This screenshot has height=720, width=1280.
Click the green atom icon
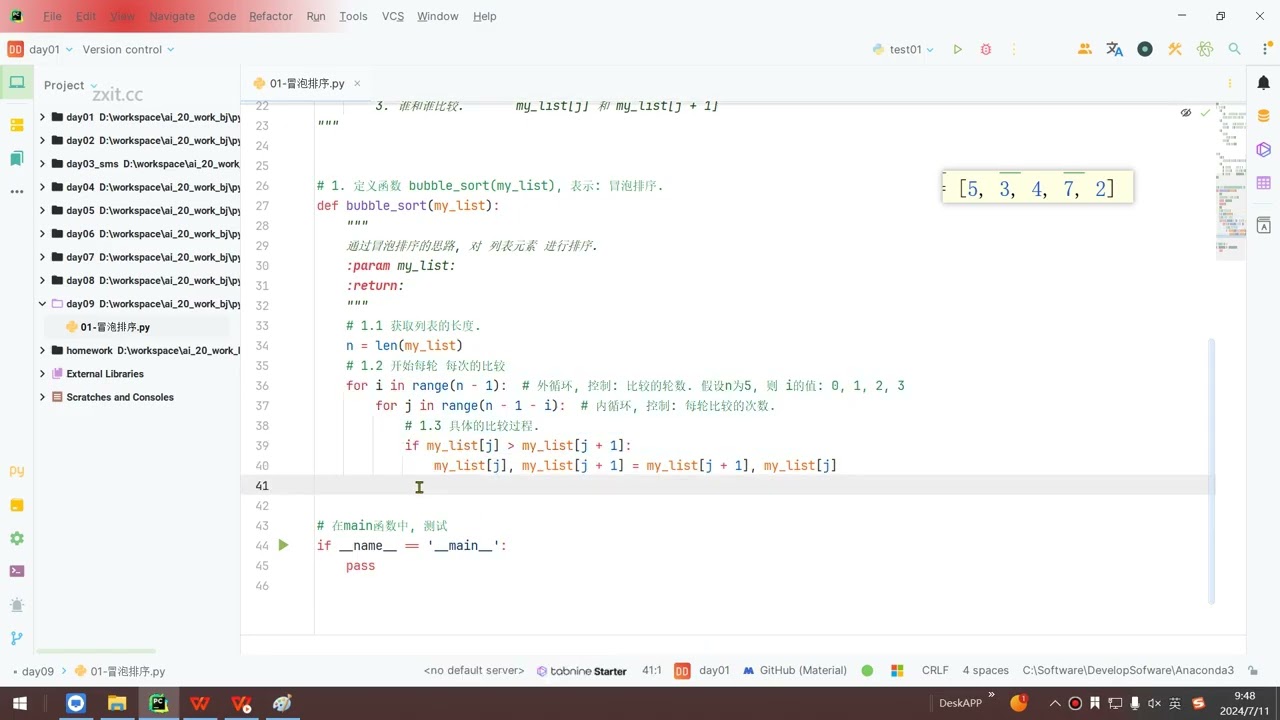click(x=1205, y=49)
